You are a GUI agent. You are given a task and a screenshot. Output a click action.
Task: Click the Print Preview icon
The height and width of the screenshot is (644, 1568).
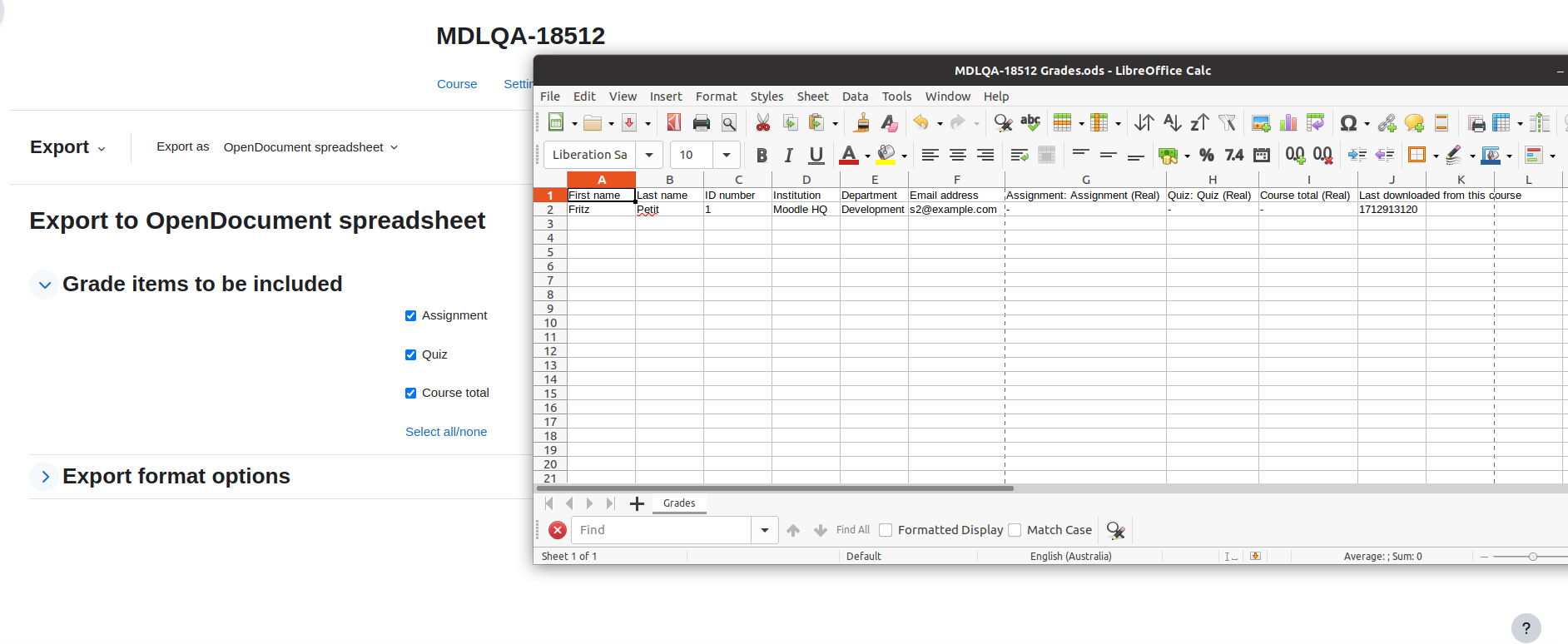coord(729,123)
